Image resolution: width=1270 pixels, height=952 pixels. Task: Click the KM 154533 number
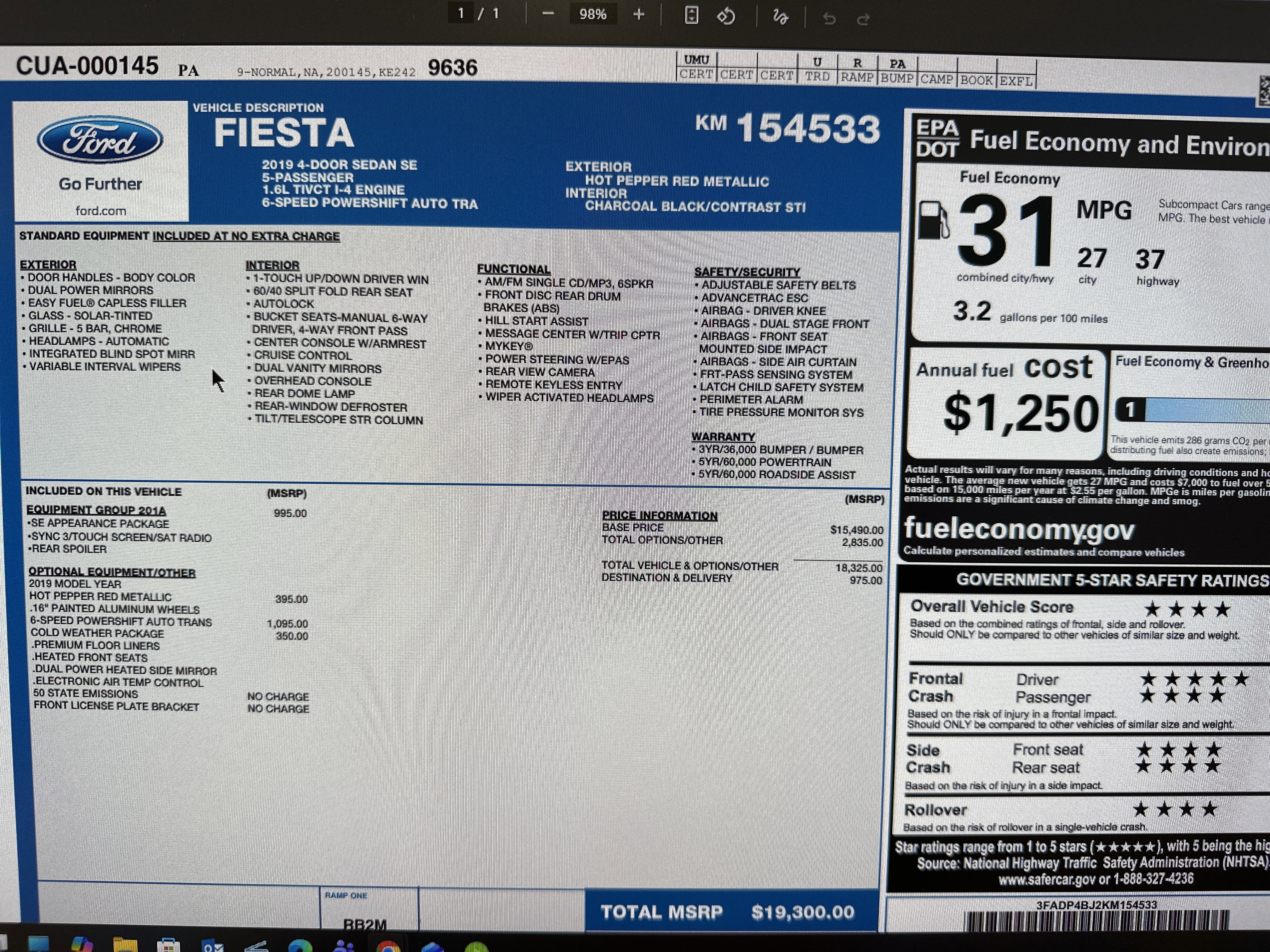[x=788, y=127]
